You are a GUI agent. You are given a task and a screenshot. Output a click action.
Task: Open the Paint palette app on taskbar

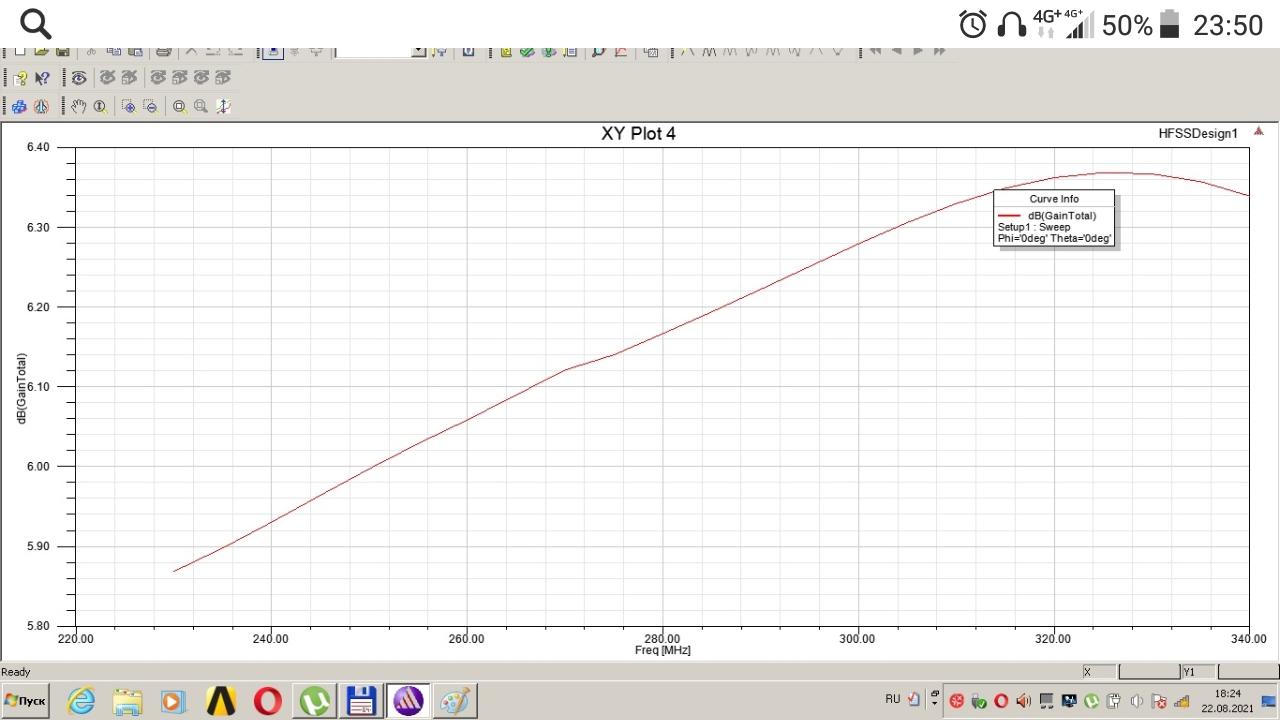(x=455, y=701)
